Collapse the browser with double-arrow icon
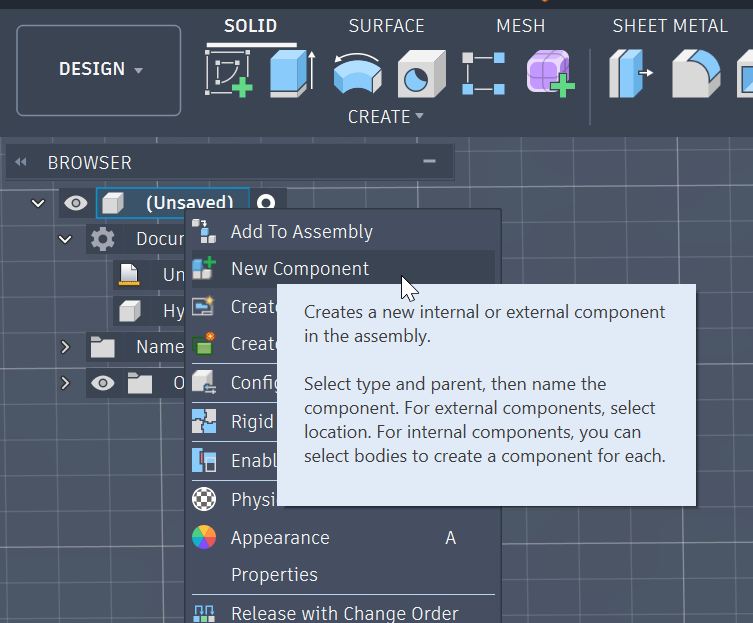 (21, 162)
